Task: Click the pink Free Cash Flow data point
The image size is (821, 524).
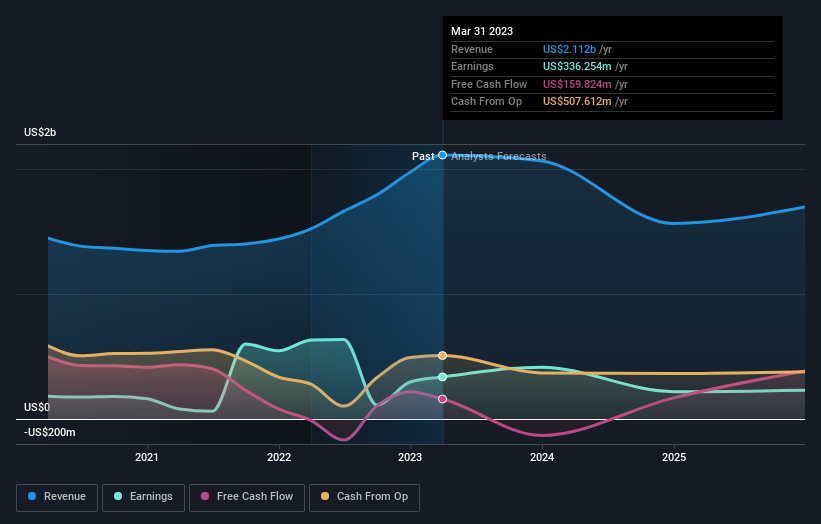Action: (442, 399)
